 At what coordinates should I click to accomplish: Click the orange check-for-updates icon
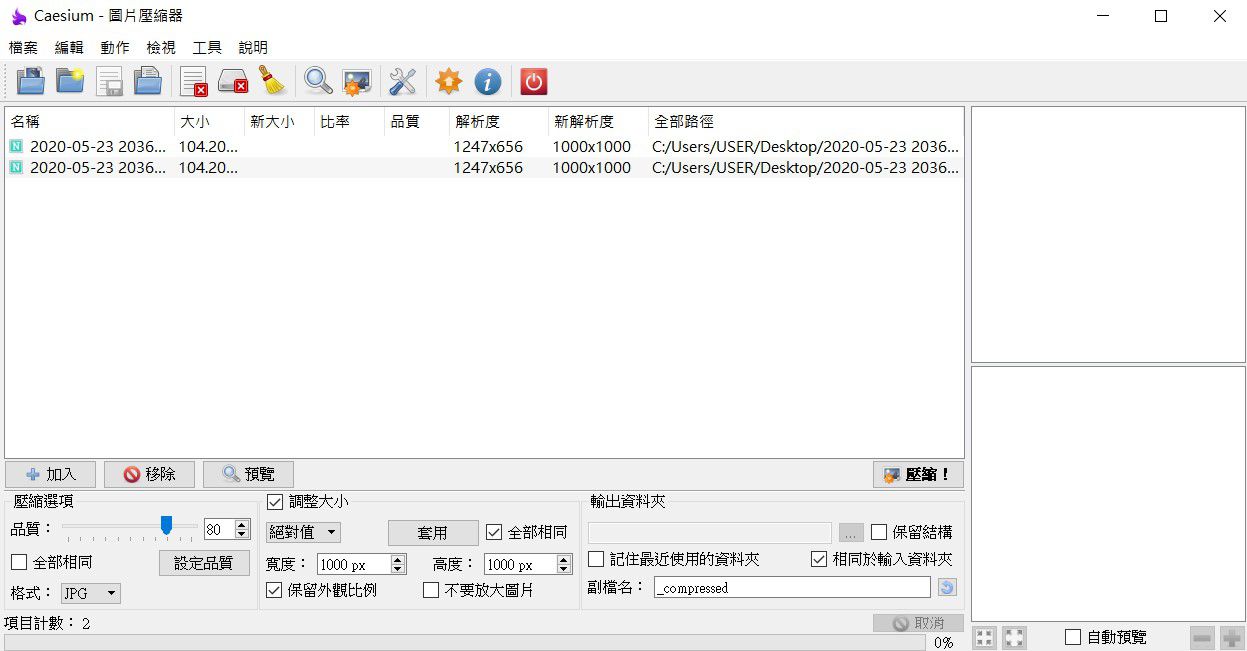(448, 81)
